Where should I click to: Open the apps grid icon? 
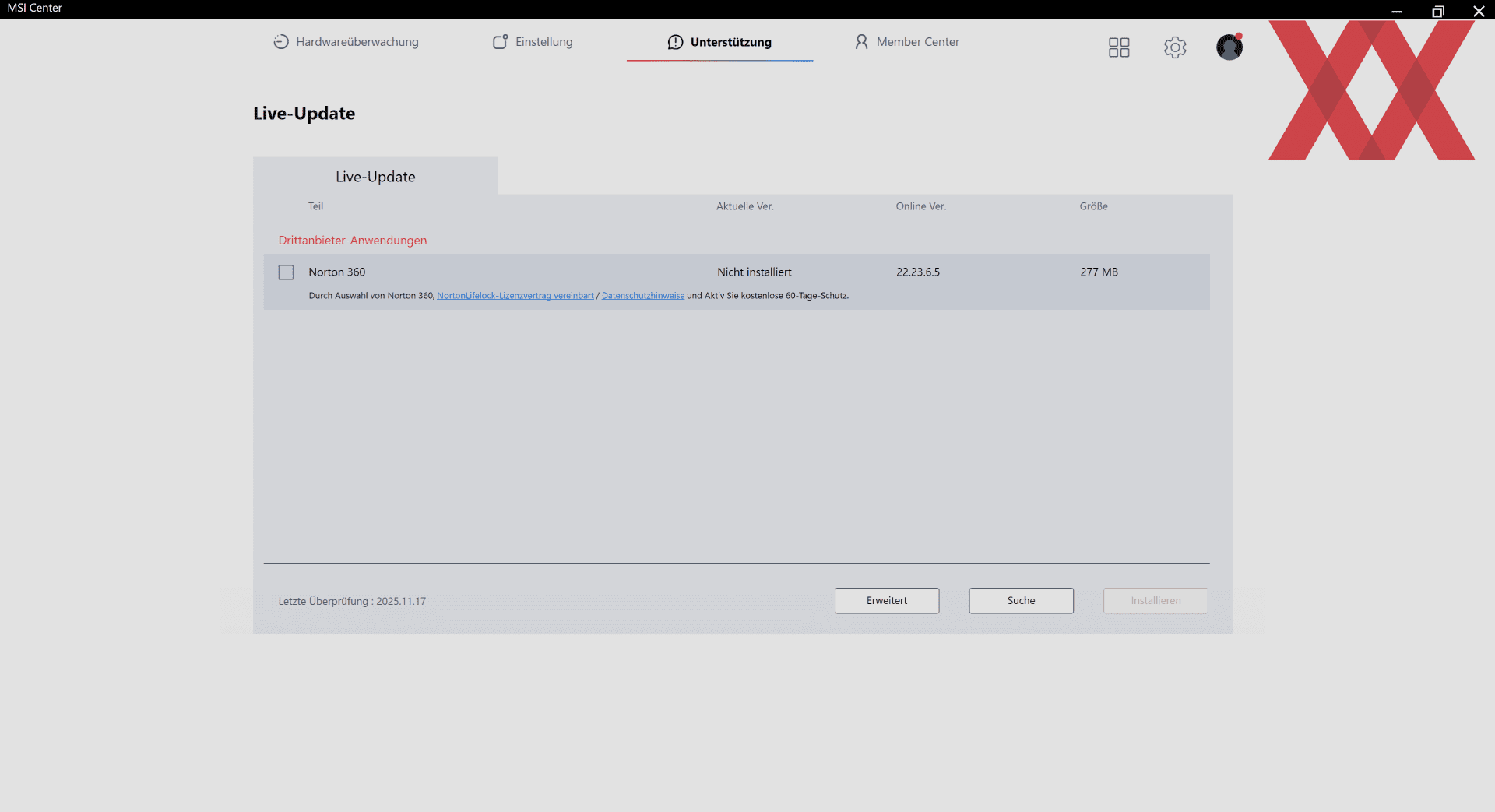[1119, 47]
